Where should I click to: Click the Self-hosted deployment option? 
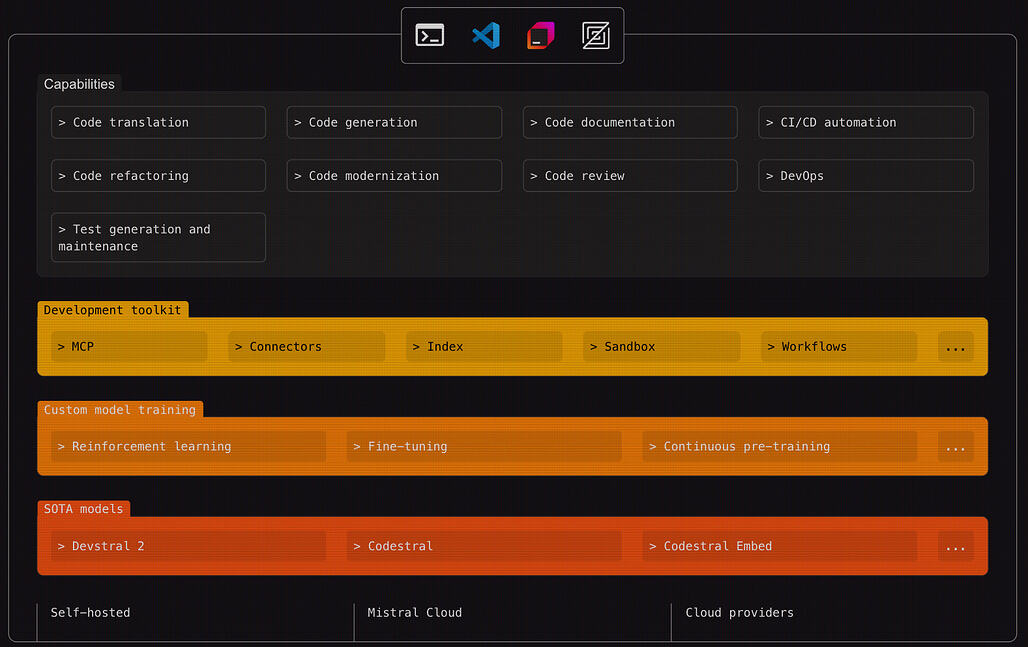(x=90, y=612)
